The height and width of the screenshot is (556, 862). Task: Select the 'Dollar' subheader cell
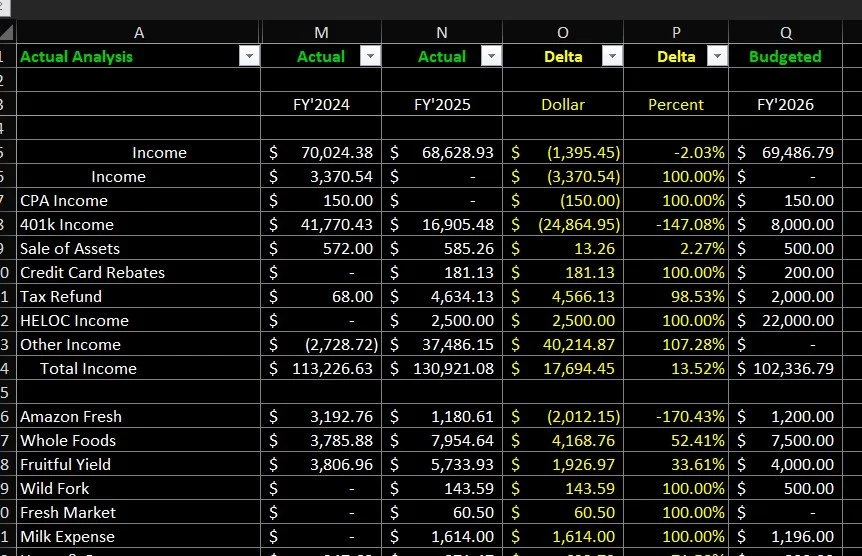[563, 104]
